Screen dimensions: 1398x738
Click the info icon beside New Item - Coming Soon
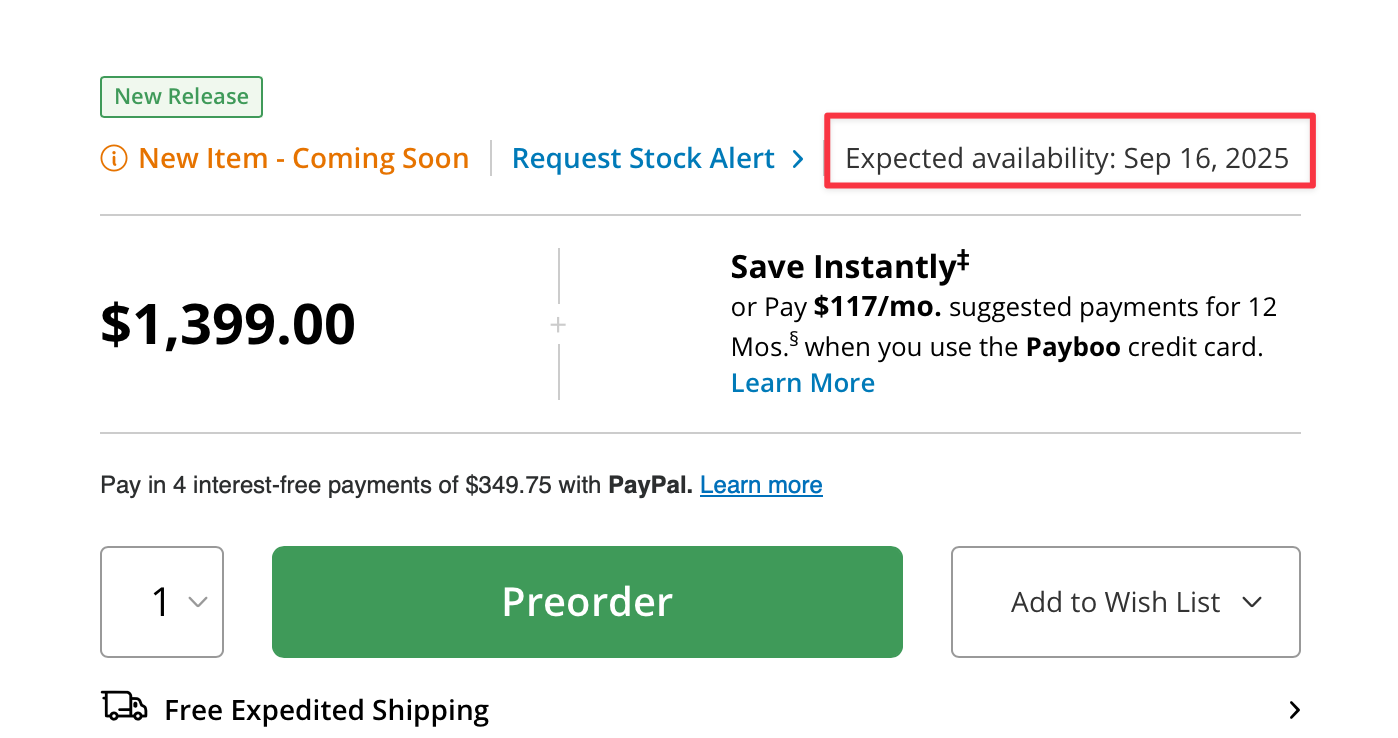coord(115,159)
